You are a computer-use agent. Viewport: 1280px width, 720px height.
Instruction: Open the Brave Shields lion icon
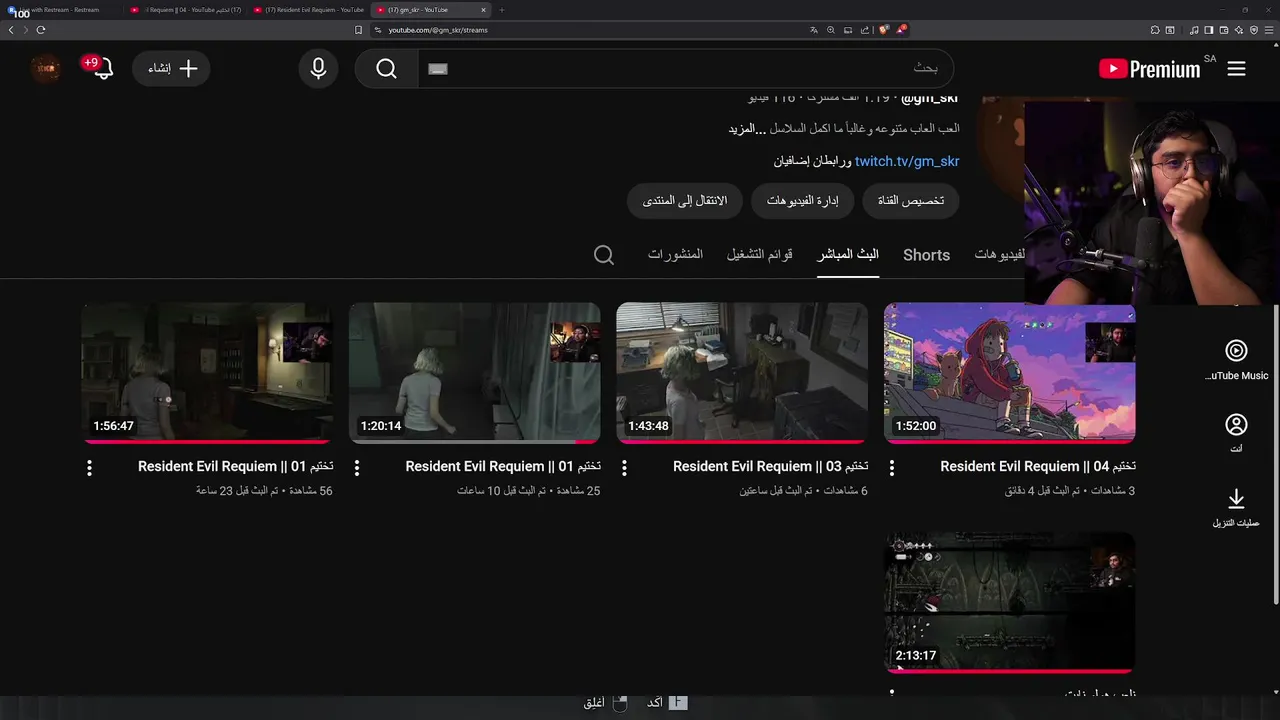tap(884, 30)
